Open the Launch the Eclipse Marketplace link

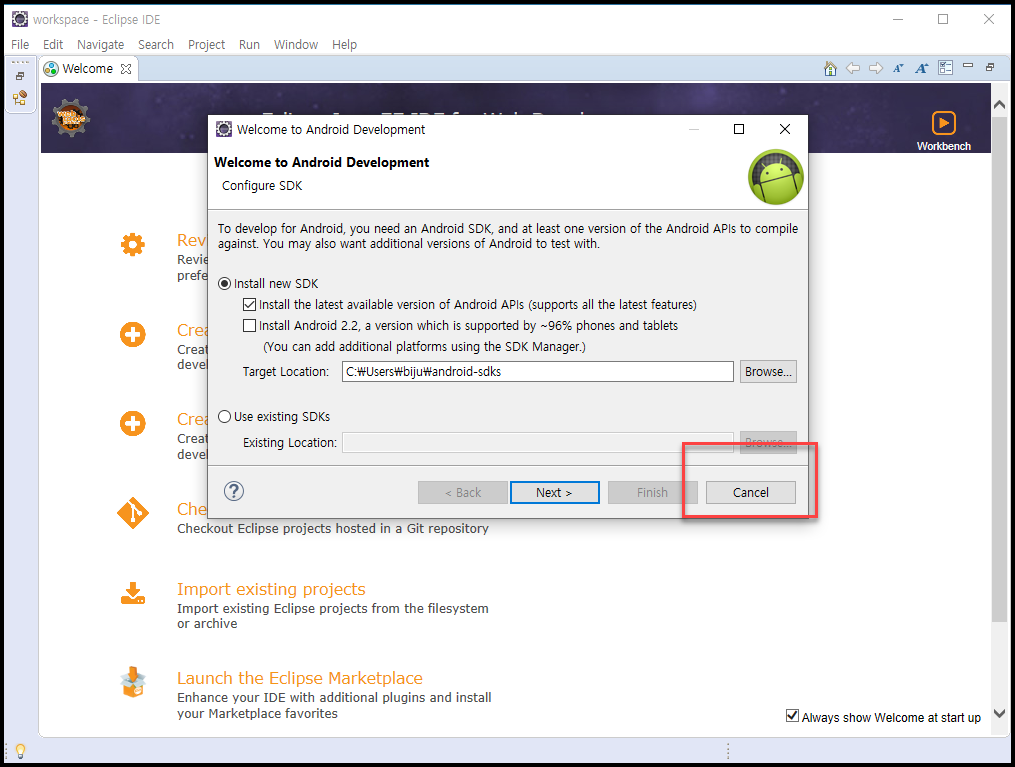300,678
